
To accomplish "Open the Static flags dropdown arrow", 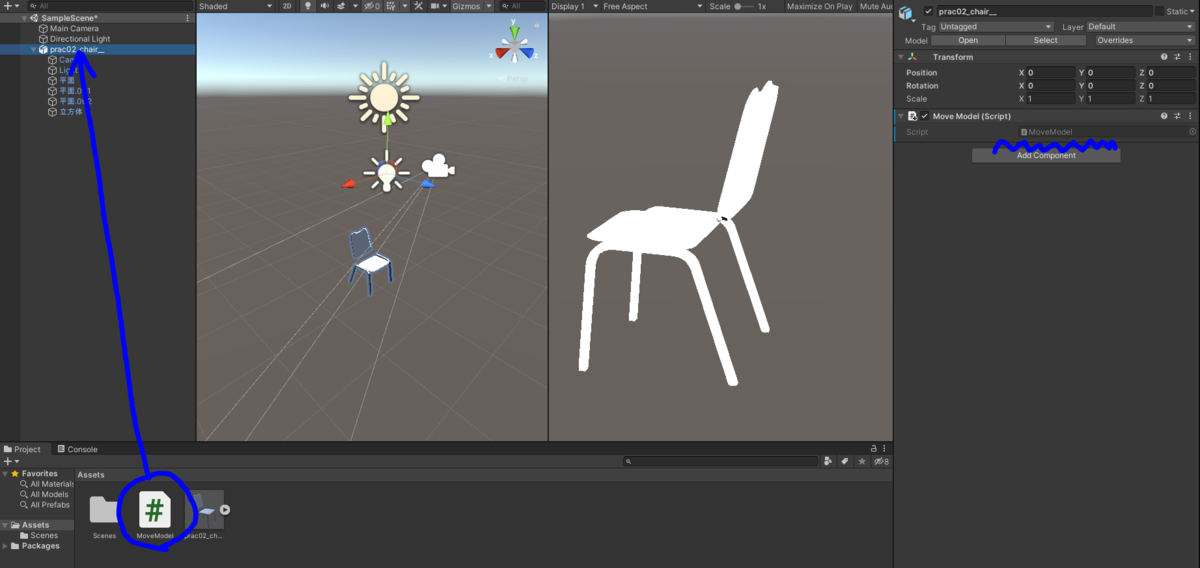I will coord(1192,11).
